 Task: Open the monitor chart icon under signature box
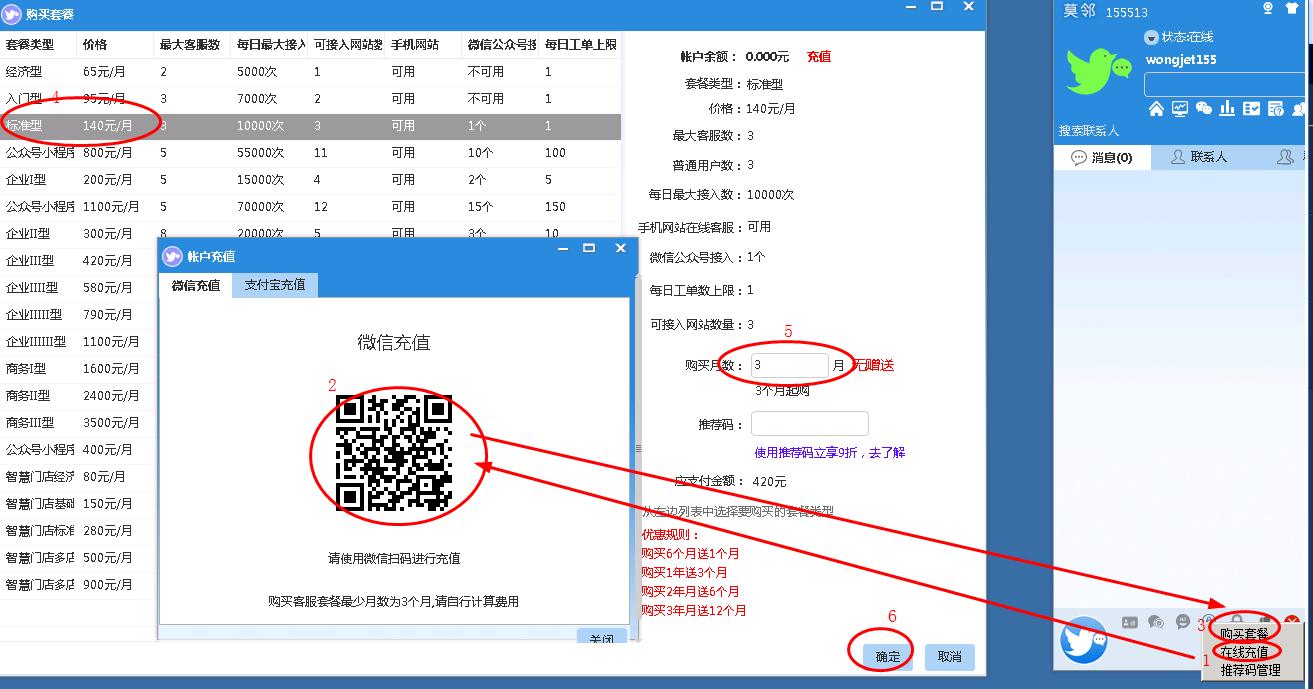(1180, 109)
